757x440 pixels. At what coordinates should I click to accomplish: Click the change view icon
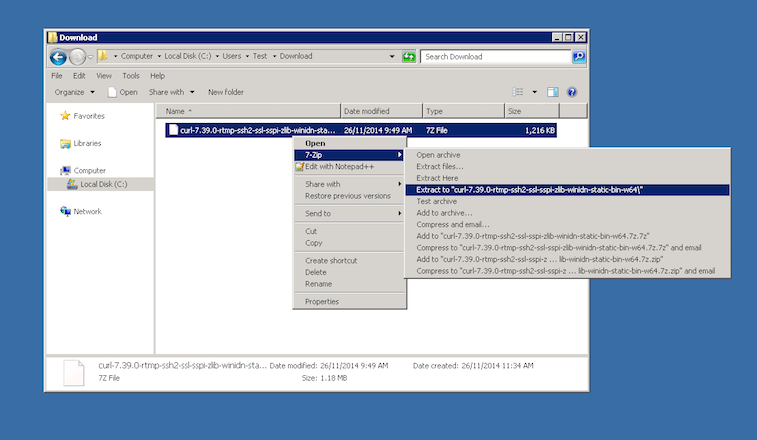click(x=519, y=92)
